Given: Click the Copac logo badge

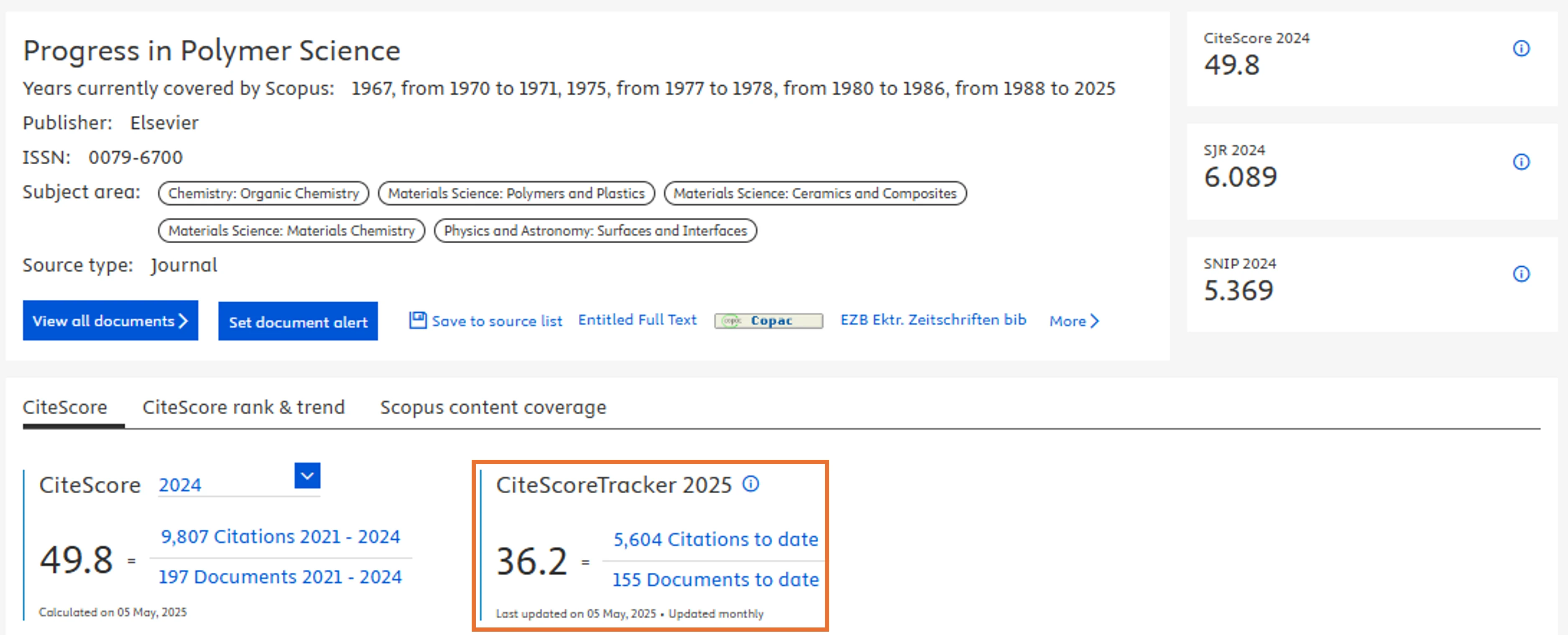Looking at the screenshot, I should click(768, 321).
